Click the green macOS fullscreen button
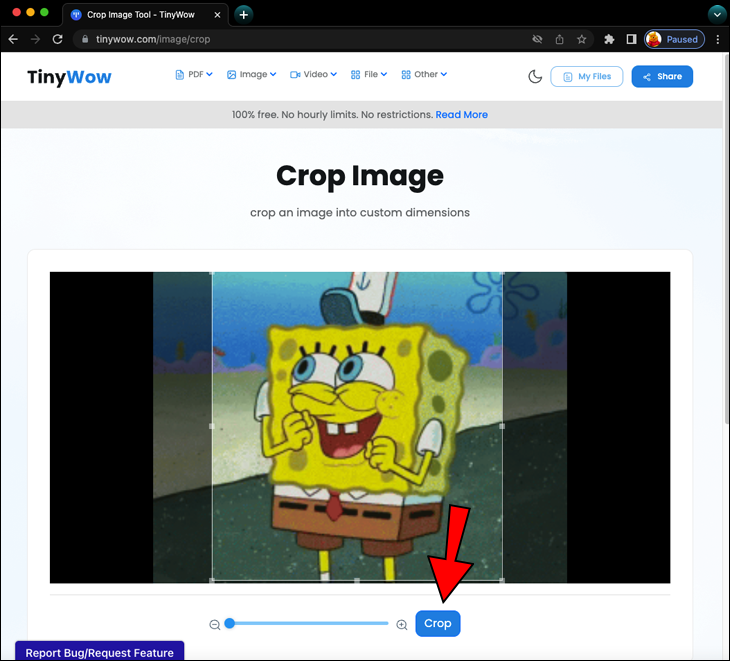 tap(44, 13)
